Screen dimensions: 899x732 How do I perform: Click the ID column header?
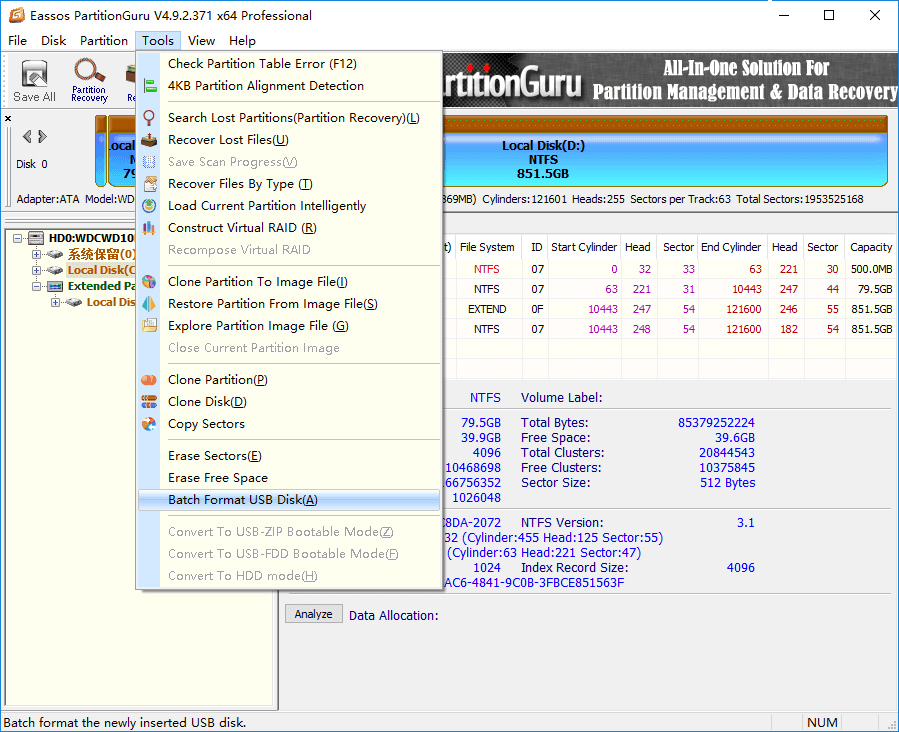pyautogui.click(x=537, y=247)
